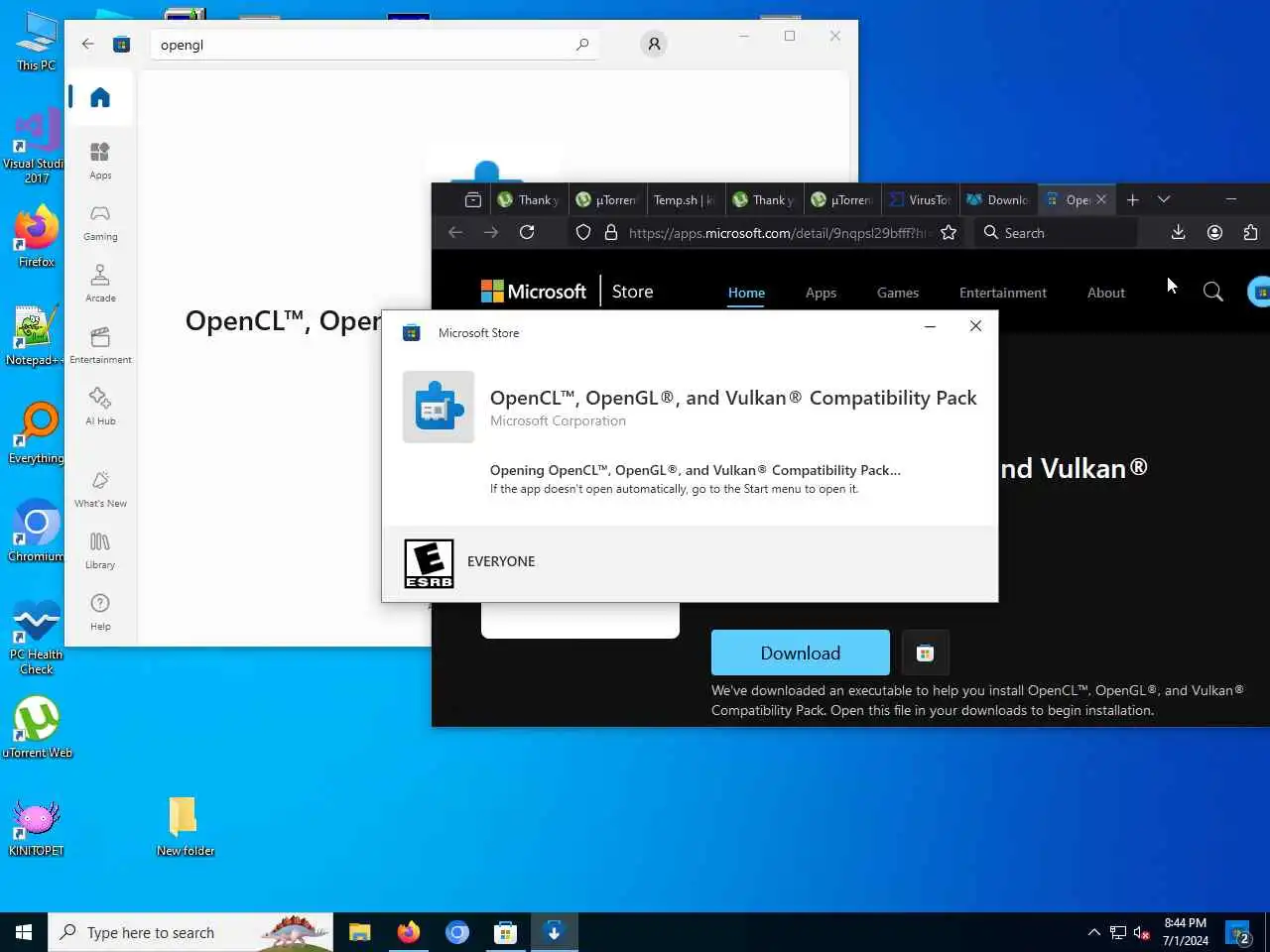Expand the list all tabs dropdown
1270x952 pixels.
(x=1164, y=199)
